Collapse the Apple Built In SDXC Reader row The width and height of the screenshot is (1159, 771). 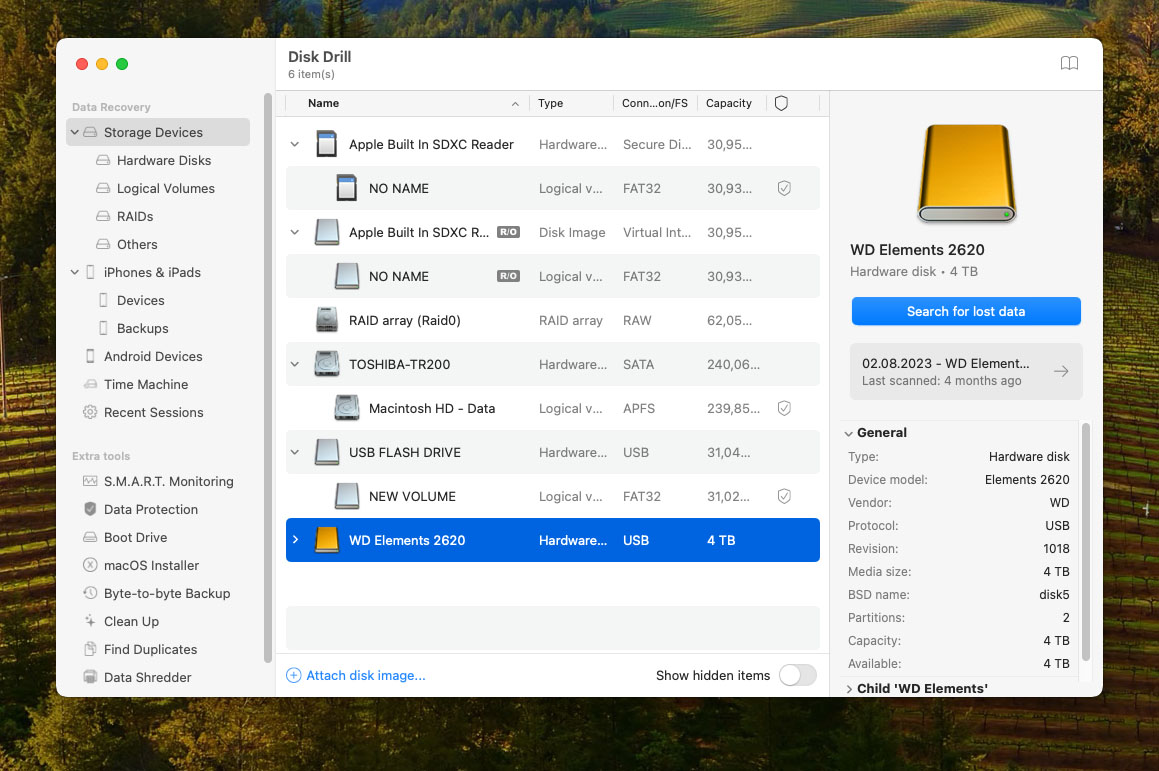(295, 144)
